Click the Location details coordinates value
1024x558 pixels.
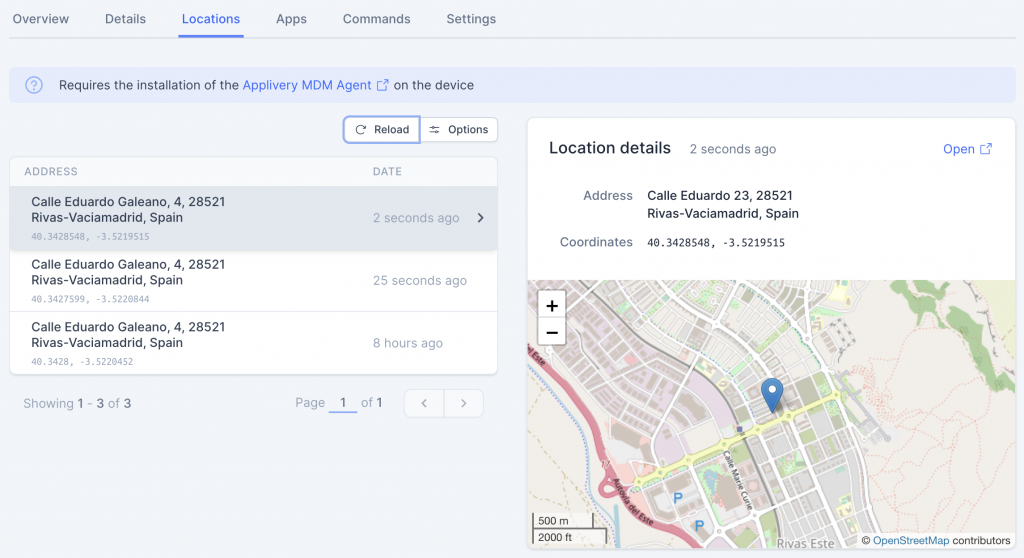[x=716, y=242]
